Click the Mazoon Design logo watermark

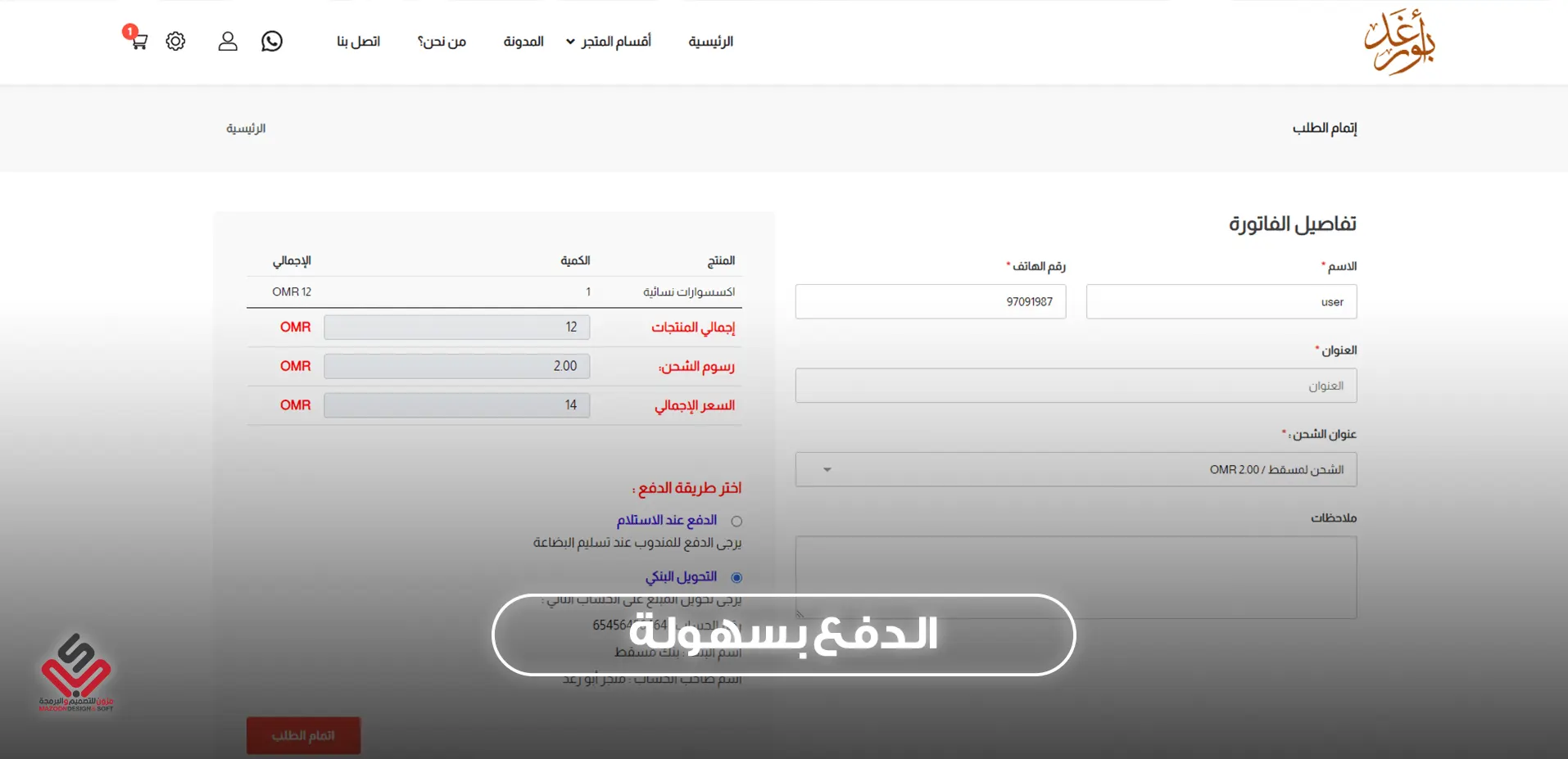coord(76,672)
